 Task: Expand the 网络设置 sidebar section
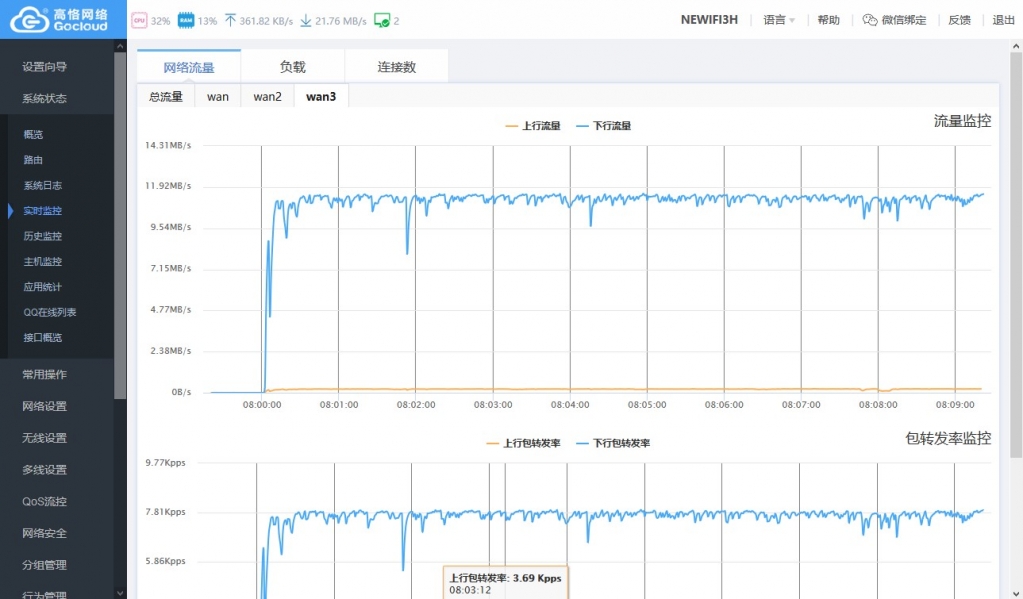pyautogui.click(x=44, y=407)
